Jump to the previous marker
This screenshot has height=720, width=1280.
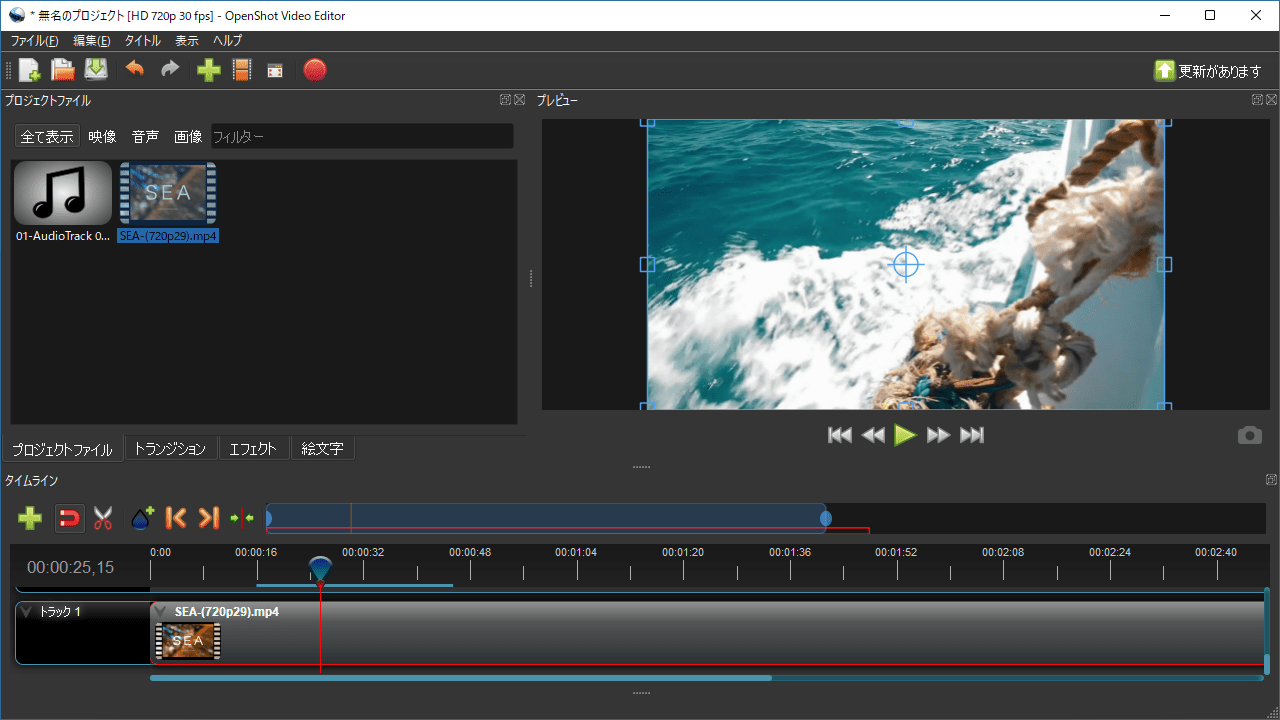click(175, 518)
